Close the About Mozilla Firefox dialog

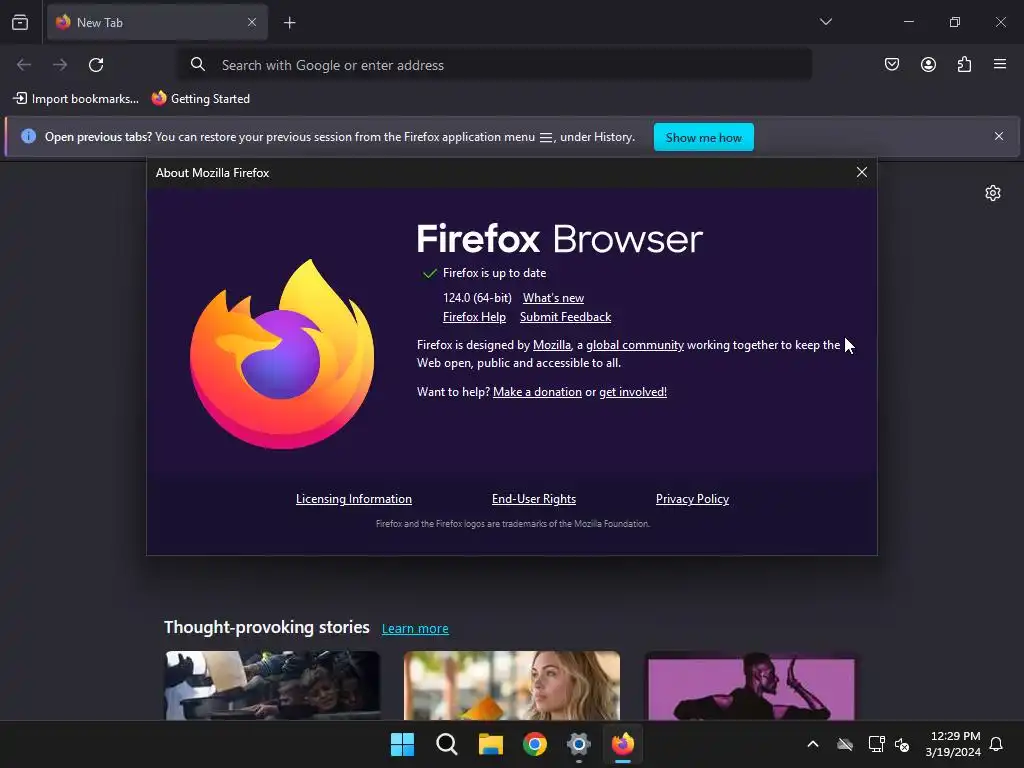861,172
